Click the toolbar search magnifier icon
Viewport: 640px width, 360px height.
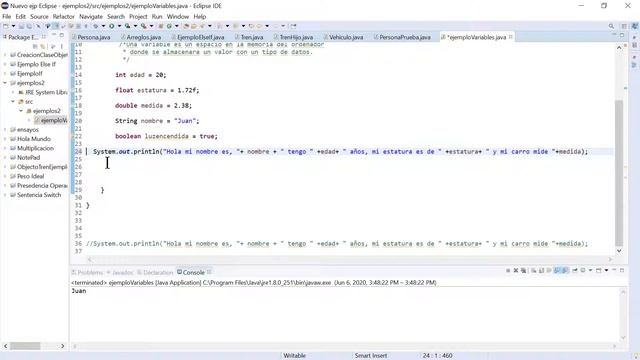611,26
